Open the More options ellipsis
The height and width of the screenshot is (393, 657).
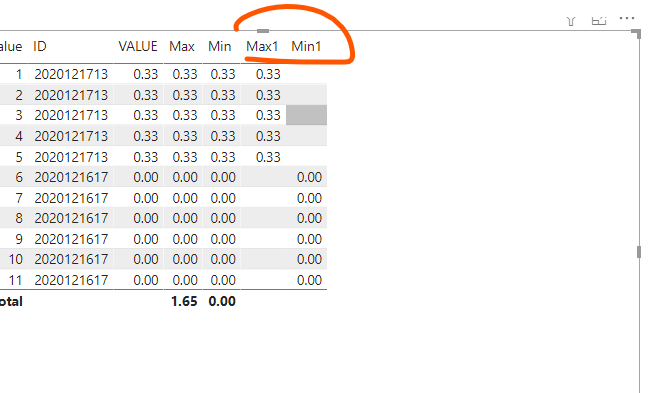[x=627, y=18]
